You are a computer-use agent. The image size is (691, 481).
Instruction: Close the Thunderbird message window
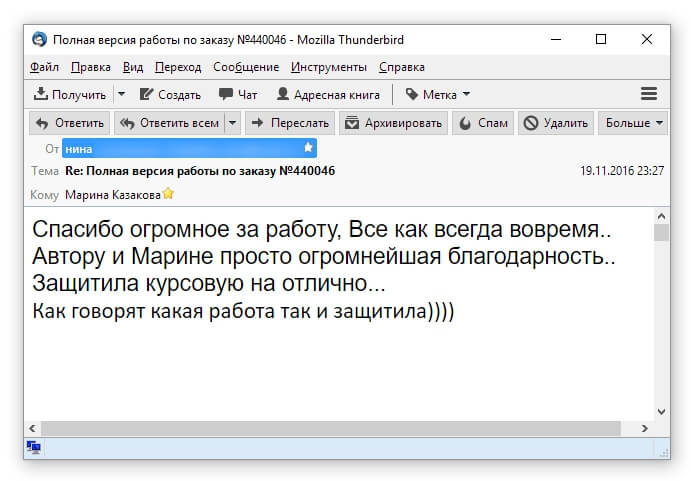646,39
